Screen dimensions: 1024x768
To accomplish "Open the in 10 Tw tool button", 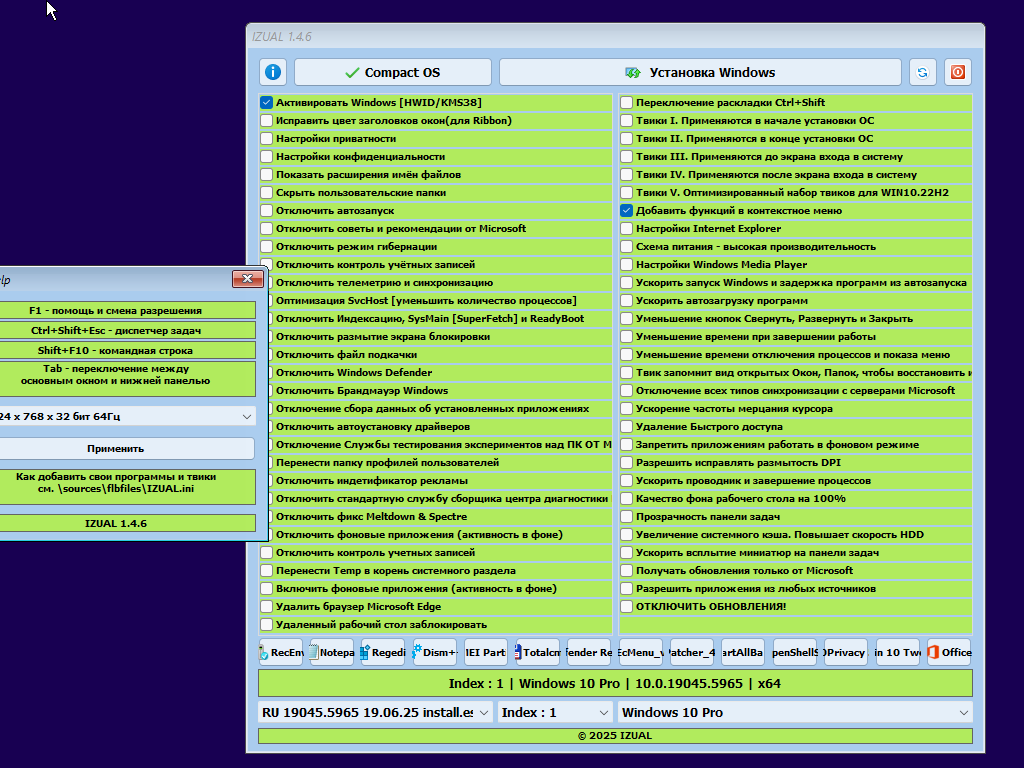I will point(898,652).
